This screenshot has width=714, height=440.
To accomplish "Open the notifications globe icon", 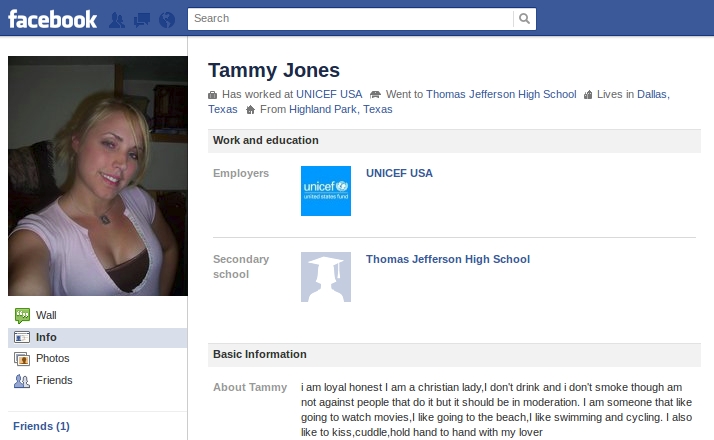I will click(x=167, y=20).
